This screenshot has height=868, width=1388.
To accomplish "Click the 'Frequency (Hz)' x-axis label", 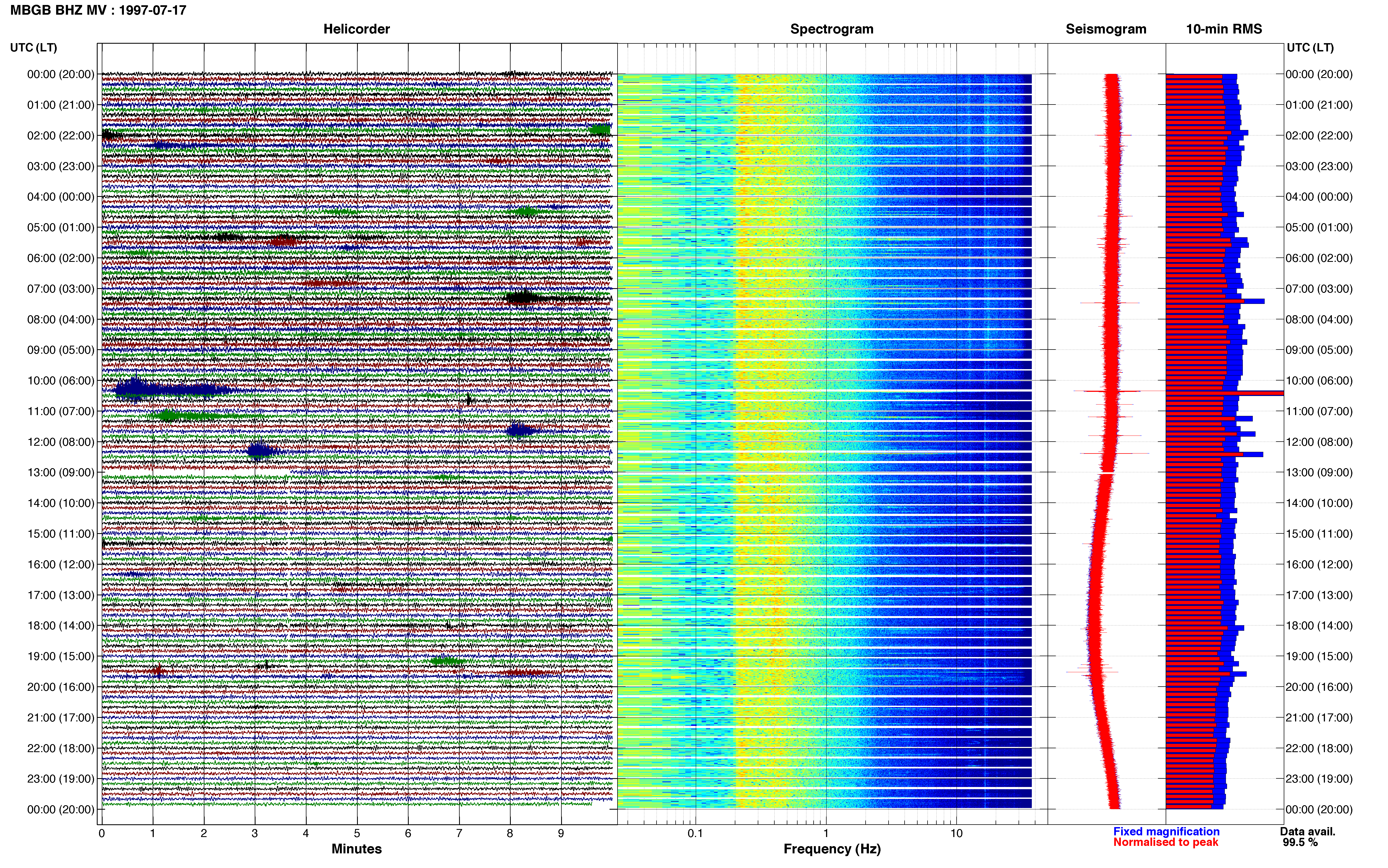I will pos(832,849).
